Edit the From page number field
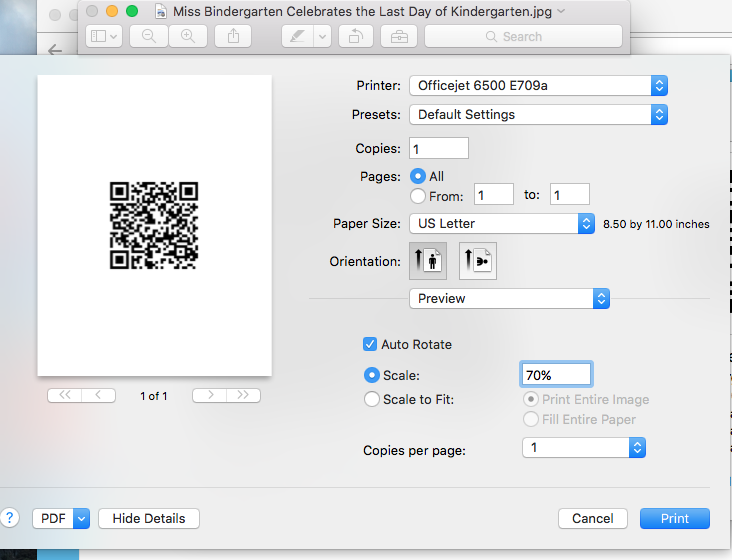Screen dimensions: 732x560 point(494,195)
